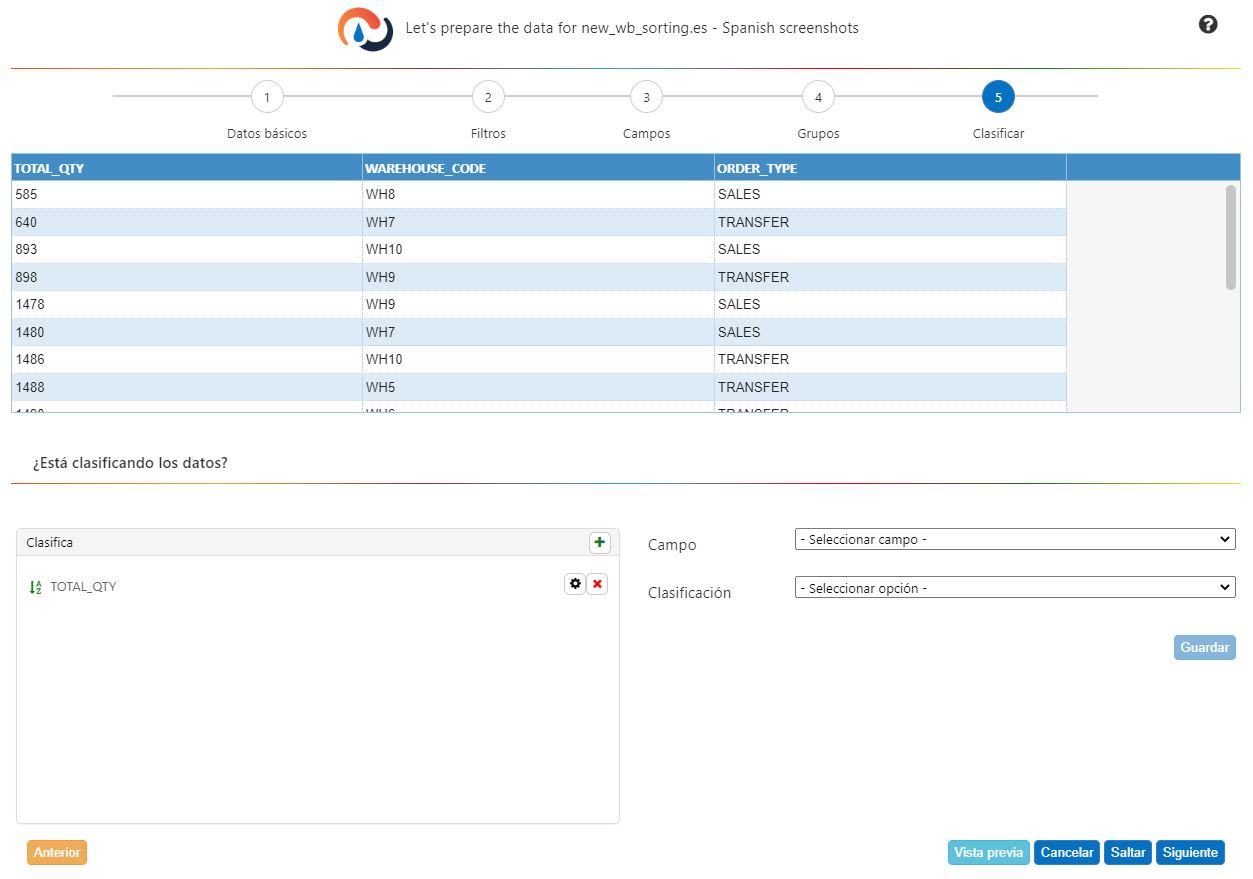Click the help question mark icon
The image size is (1253, 879).
pyautogui.click(x=1208, y=25)
